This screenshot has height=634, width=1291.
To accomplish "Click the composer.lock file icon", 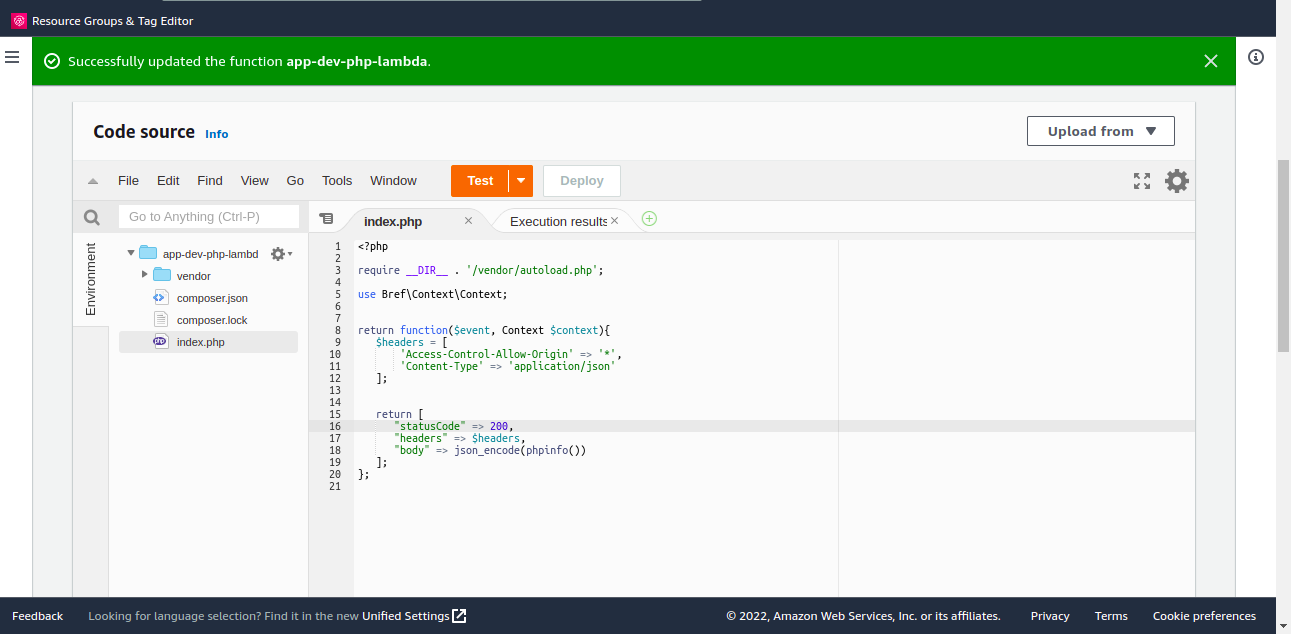I will tap(160, 320).
